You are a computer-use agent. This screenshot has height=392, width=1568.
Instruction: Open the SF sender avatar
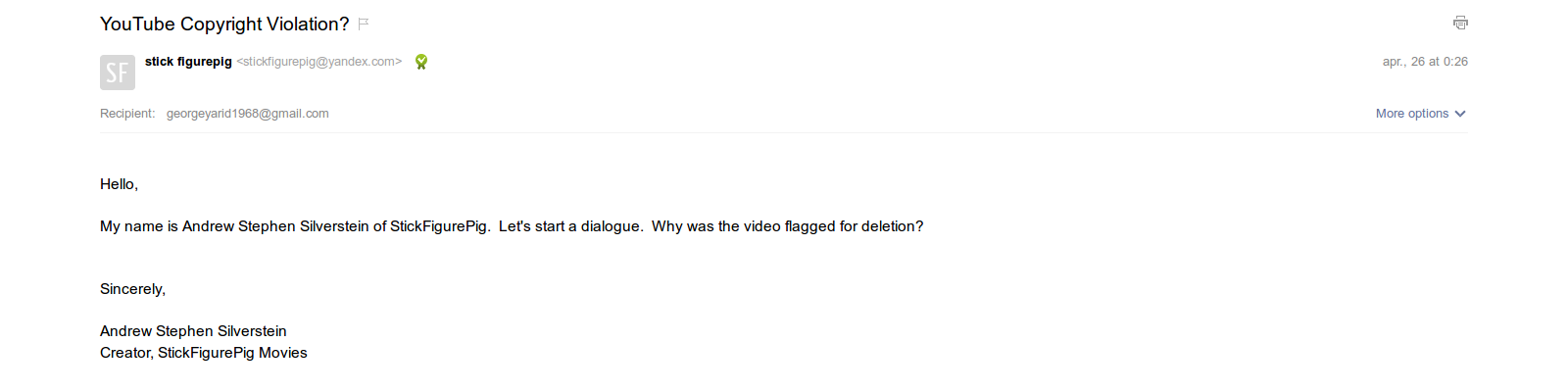click(x=118, y=73)
